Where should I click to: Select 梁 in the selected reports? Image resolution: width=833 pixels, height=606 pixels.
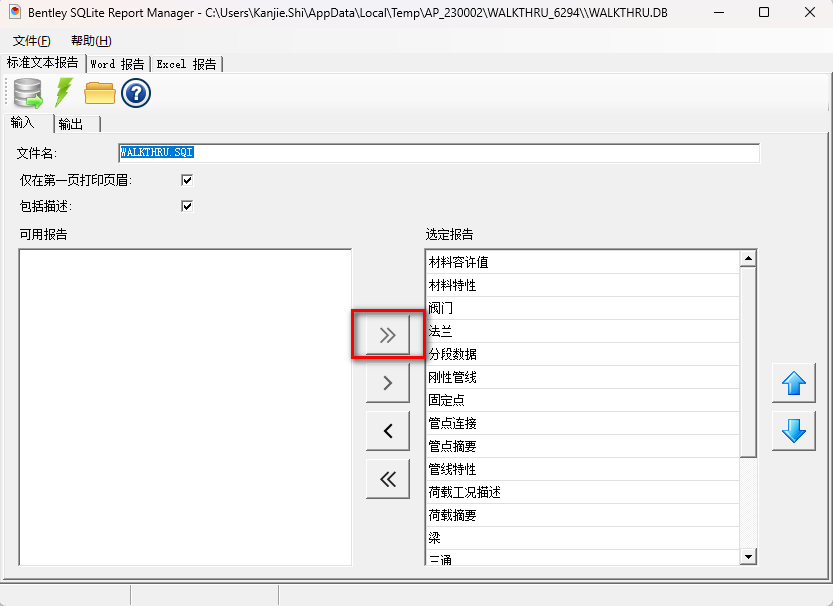coord(583,538)
